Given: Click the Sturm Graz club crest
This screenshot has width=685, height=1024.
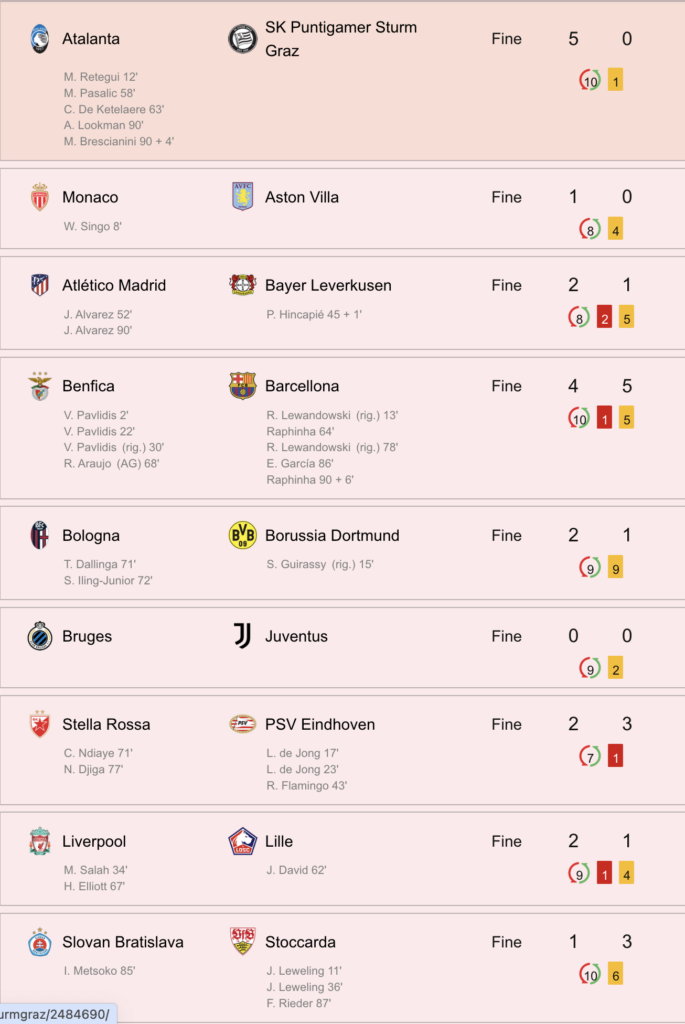Looking at the screenshot, I should (x=242, y=39).
